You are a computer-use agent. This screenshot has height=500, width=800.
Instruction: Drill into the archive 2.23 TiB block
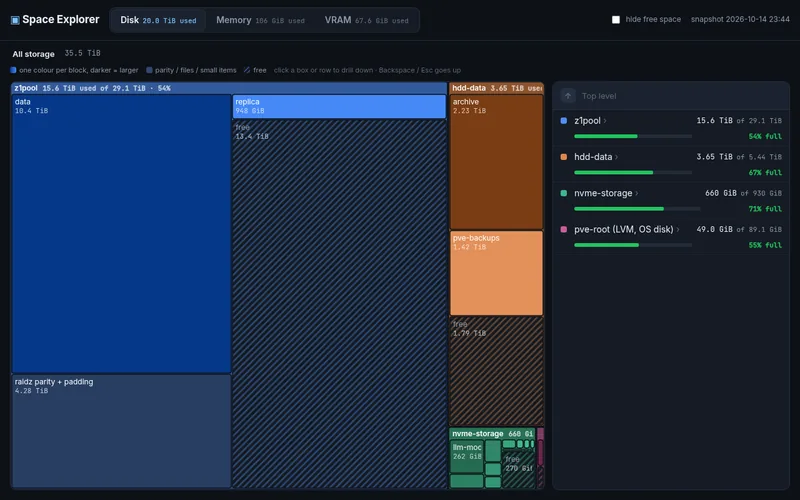point(496,162)
